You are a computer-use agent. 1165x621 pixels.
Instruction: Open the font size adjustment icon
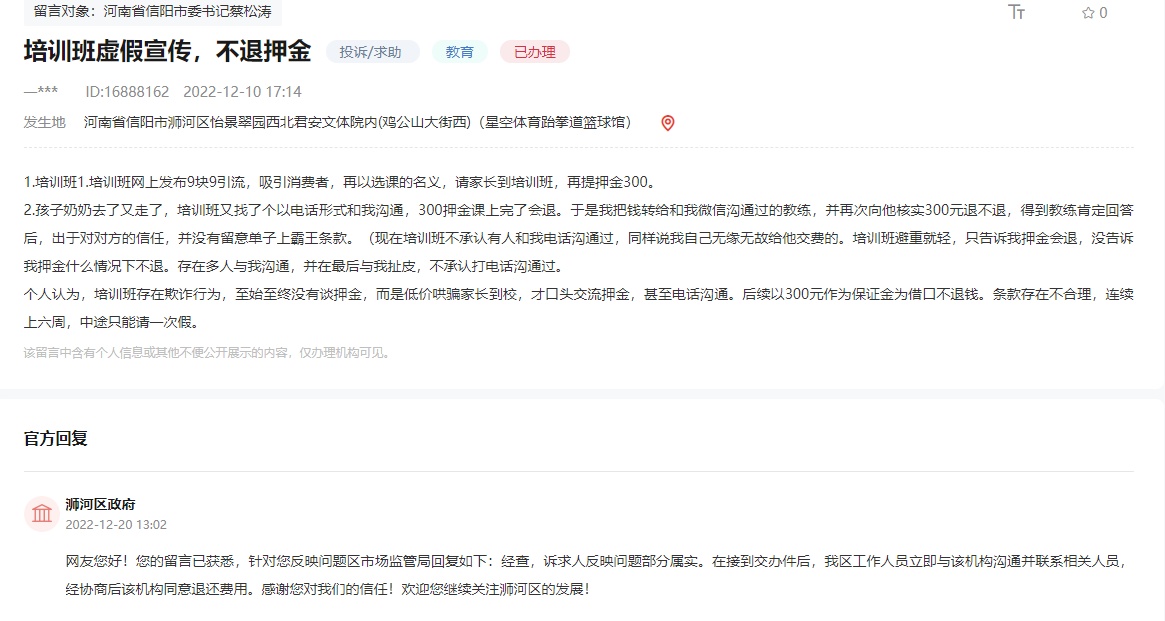point(1017,12)
